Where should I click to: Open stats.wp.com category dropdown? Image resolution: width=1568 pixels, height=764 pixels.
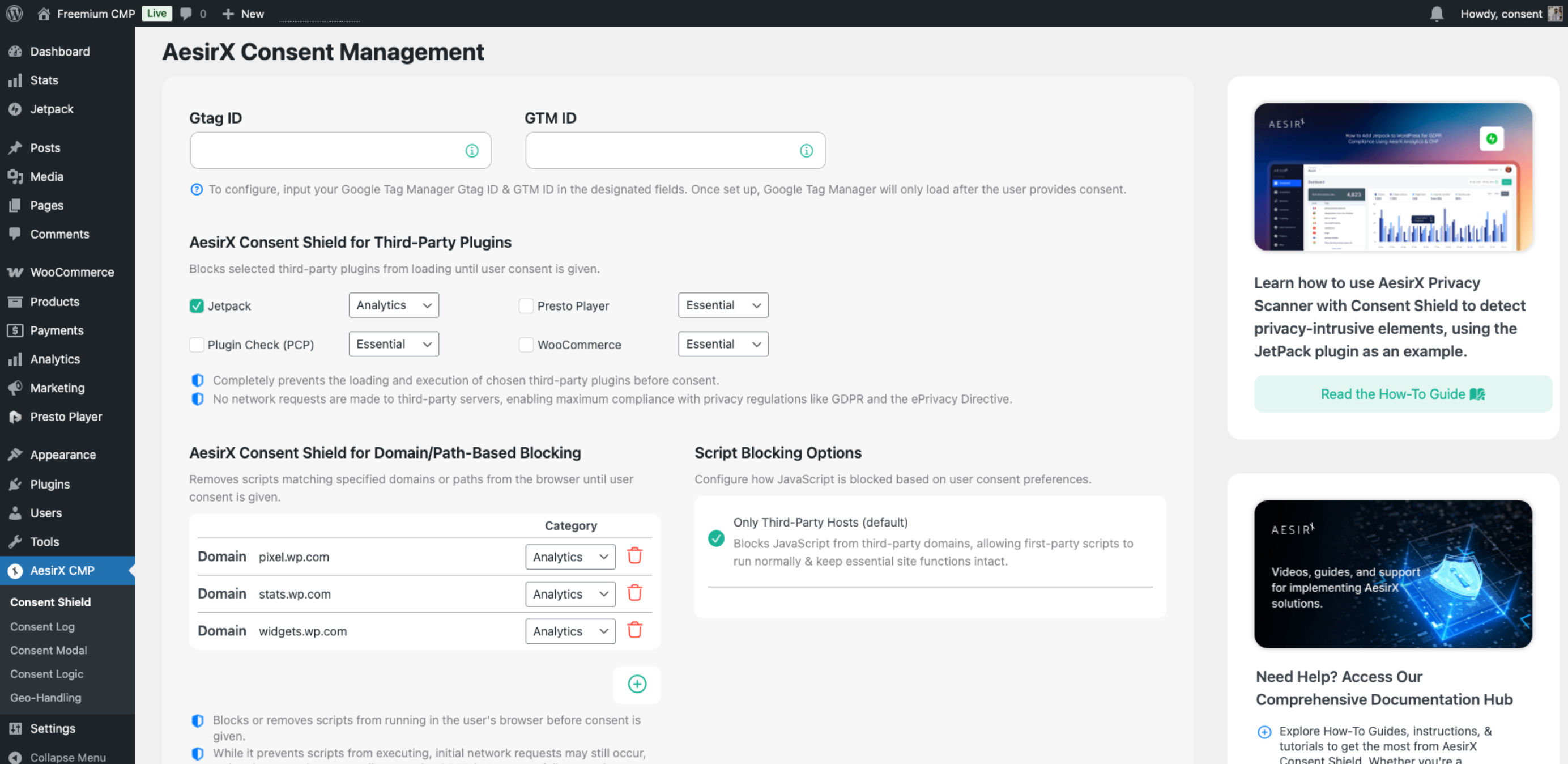click(x=570, y=593)
